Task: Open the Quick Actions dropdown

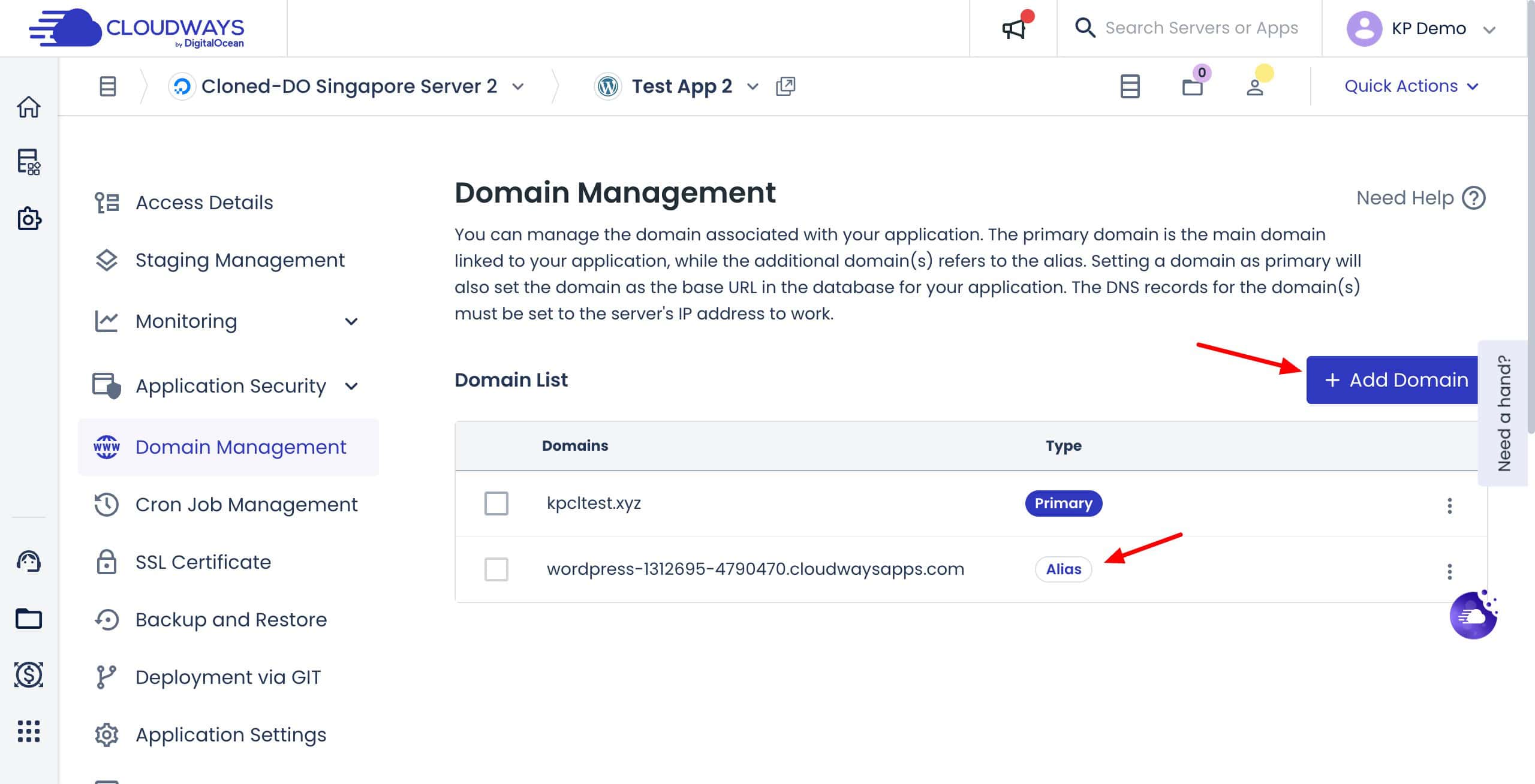Action: [1410, 86]
